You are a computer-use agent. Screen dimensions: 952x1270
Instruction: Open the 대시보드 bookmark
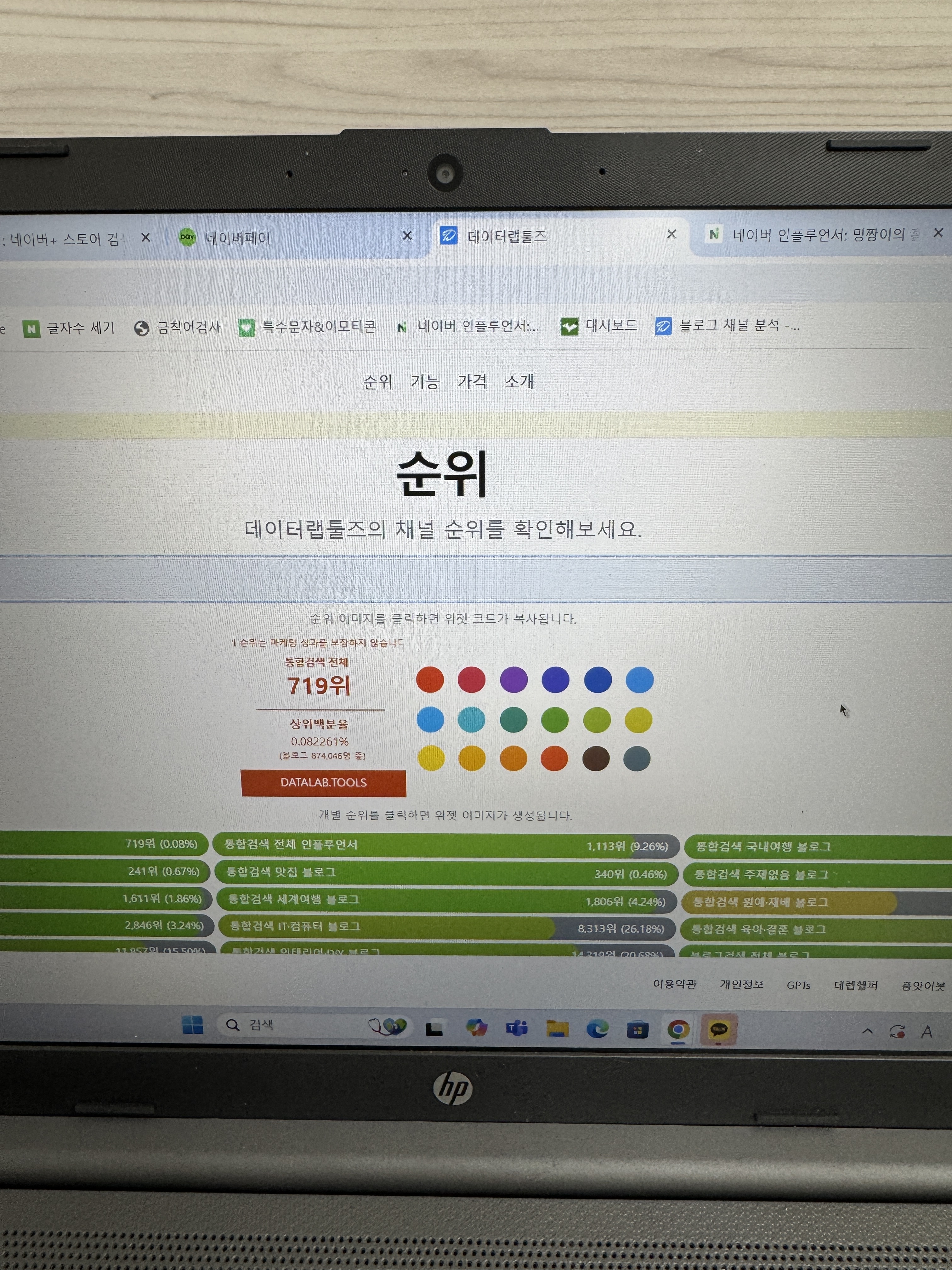[599, 326]
